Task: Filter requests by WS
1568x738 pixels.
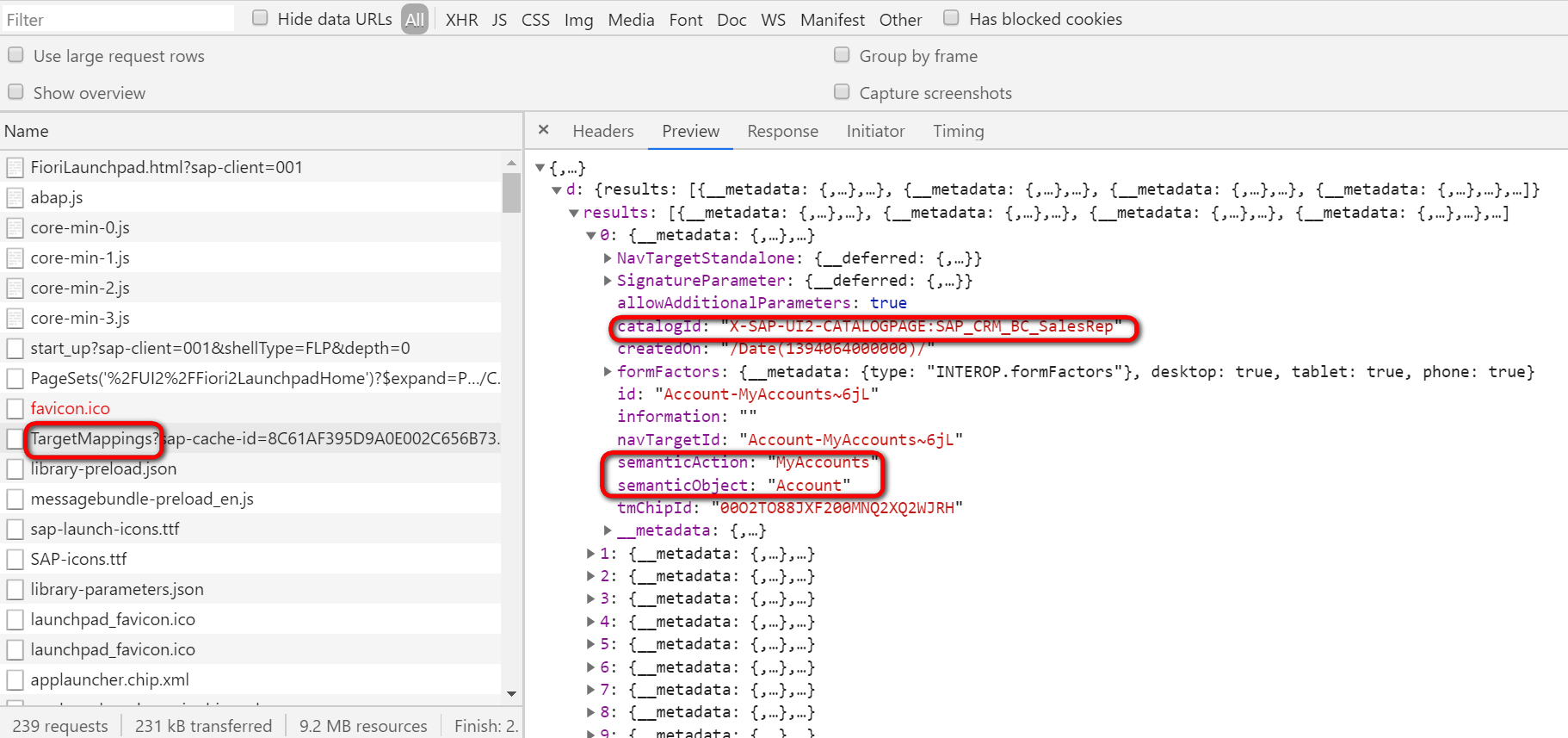Action: point(773,19)
